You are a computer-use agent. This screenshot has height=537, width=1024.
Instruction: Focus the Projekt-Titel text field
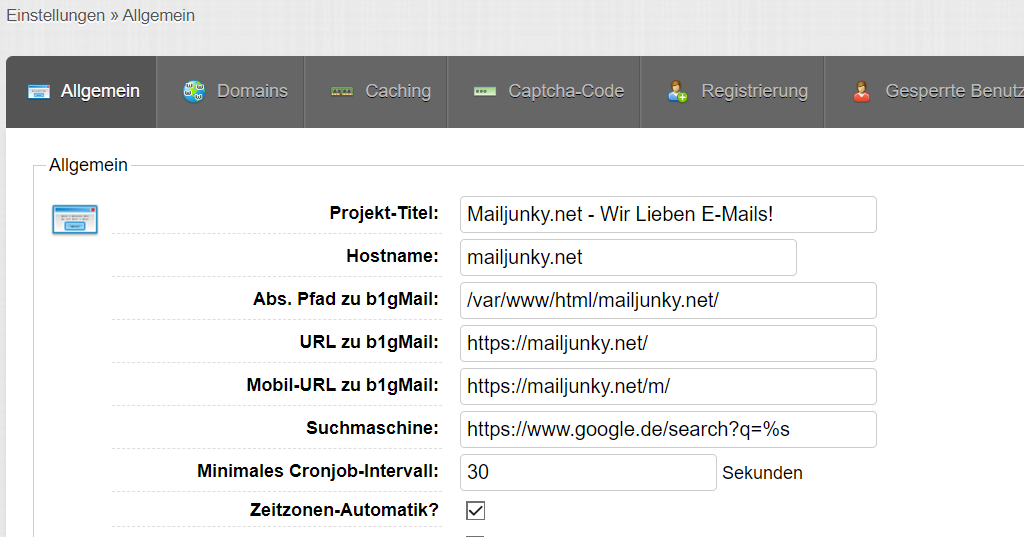point(668,215)
